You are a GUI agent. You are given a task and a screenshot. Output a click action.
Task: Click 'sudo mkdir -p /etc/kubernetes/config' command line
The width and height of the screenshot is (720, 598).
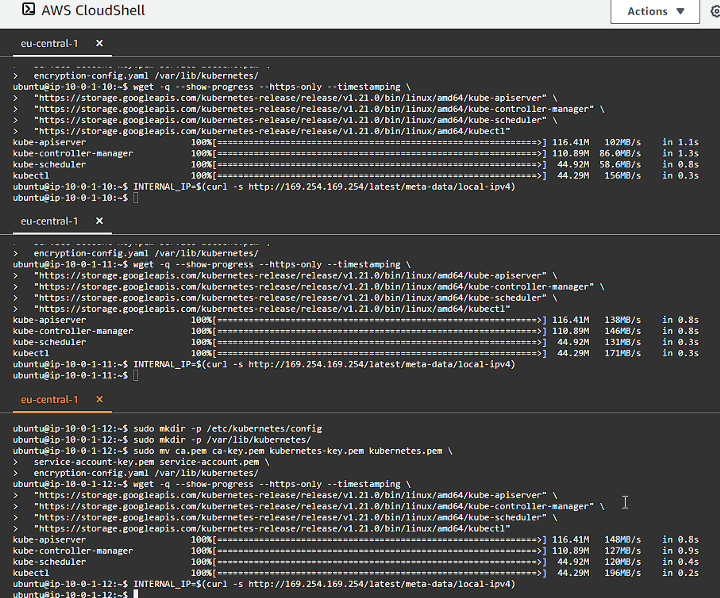click(x=227, y=429)
